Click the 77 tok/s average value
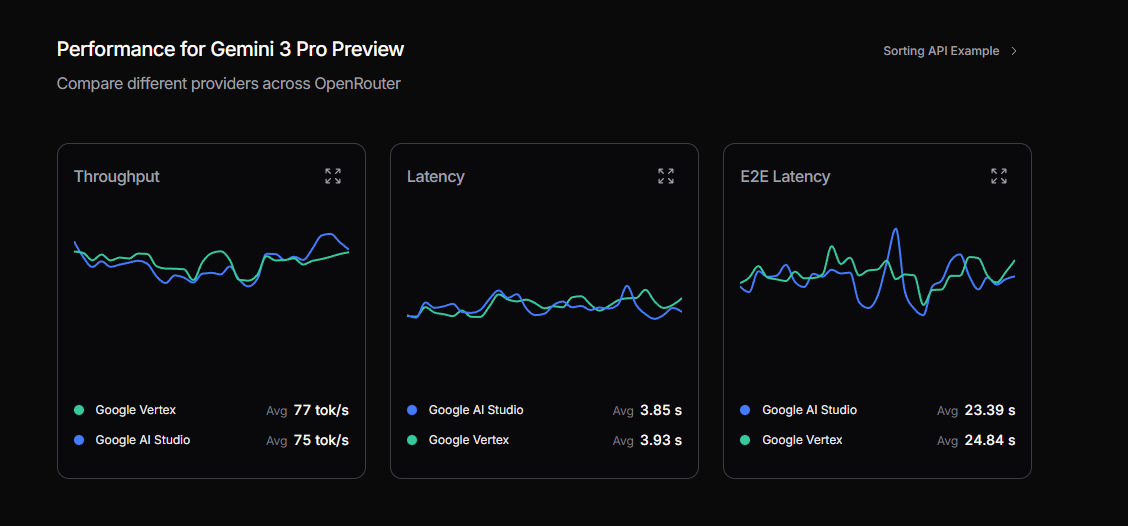1128x526 pixels. (321, 411)
